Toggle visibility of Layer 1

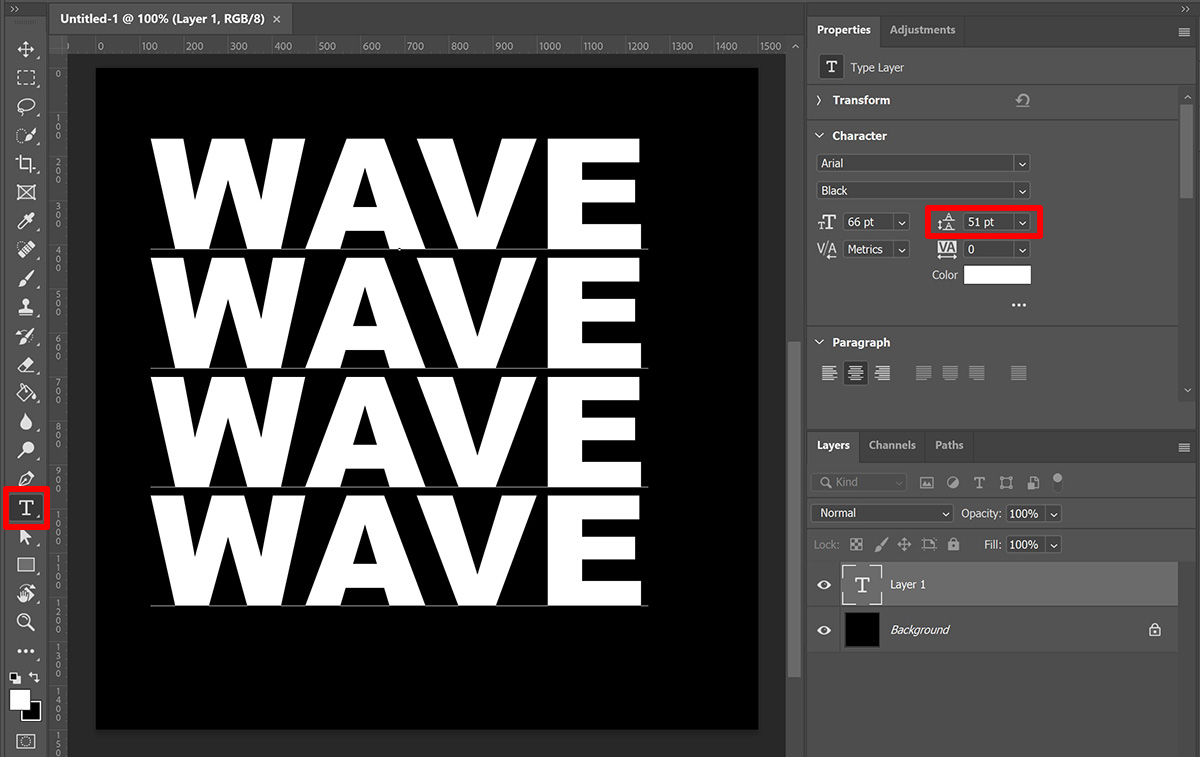(x=823, y=584)
